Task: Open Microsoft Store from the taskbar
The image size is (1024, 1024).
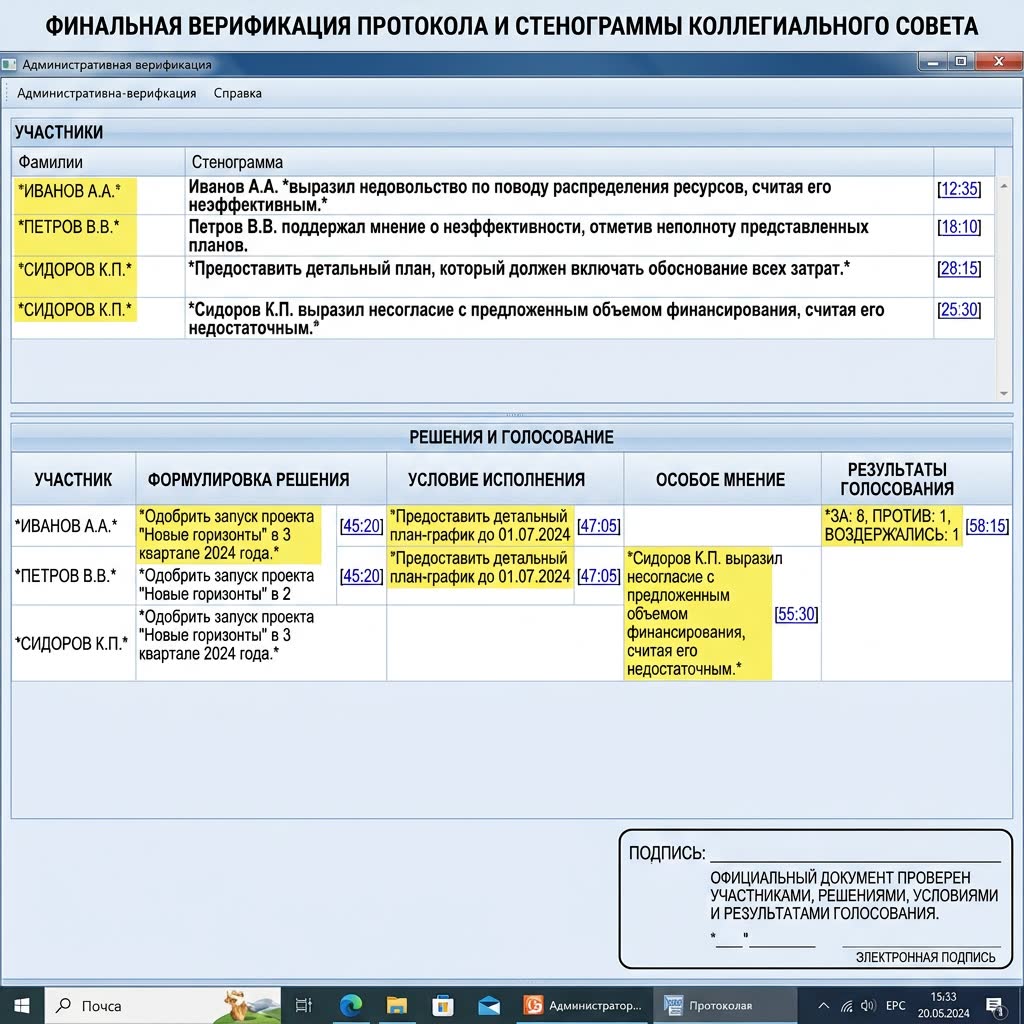Action: (x=442, y=1005)
